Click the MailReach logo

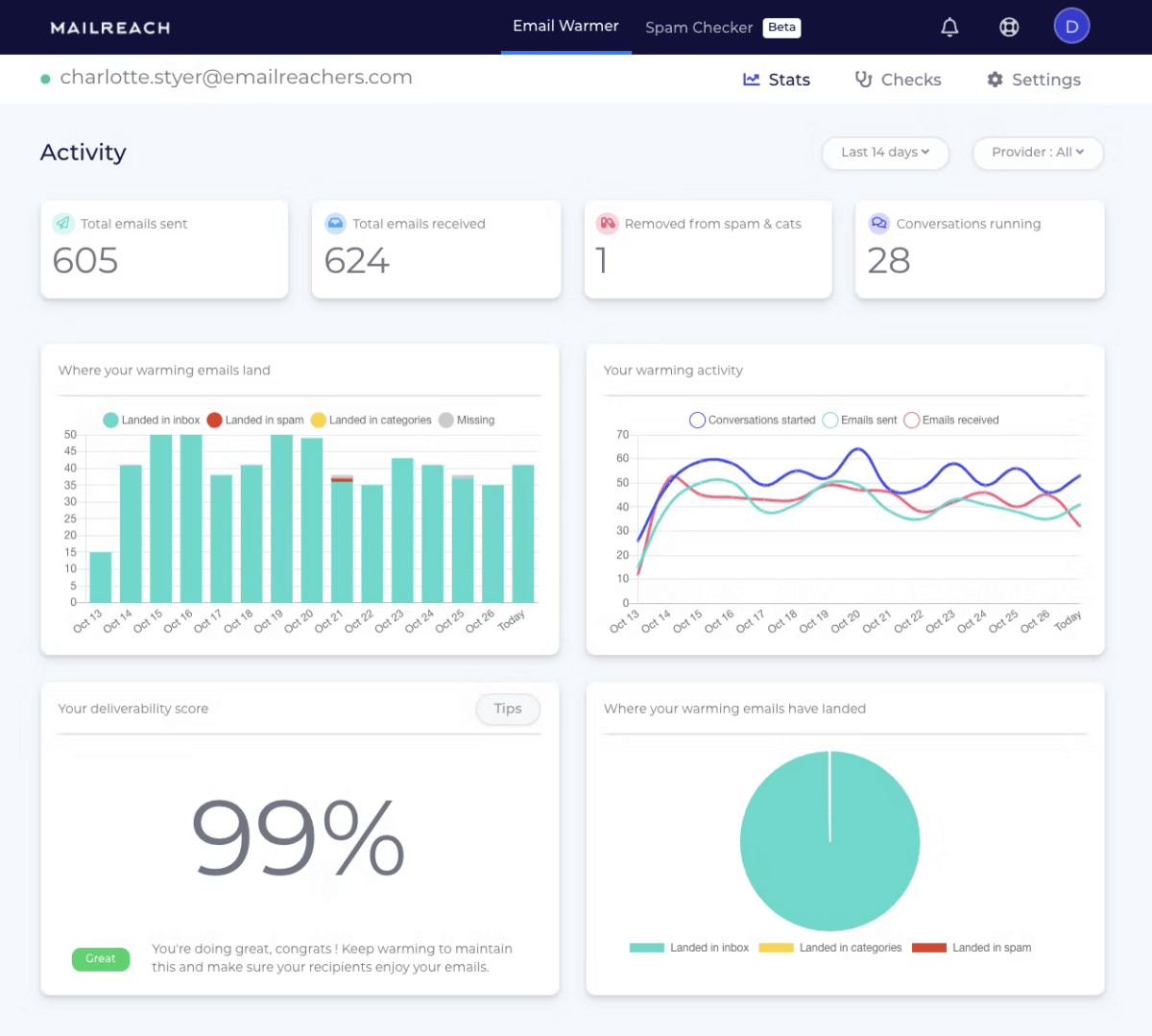110,28
